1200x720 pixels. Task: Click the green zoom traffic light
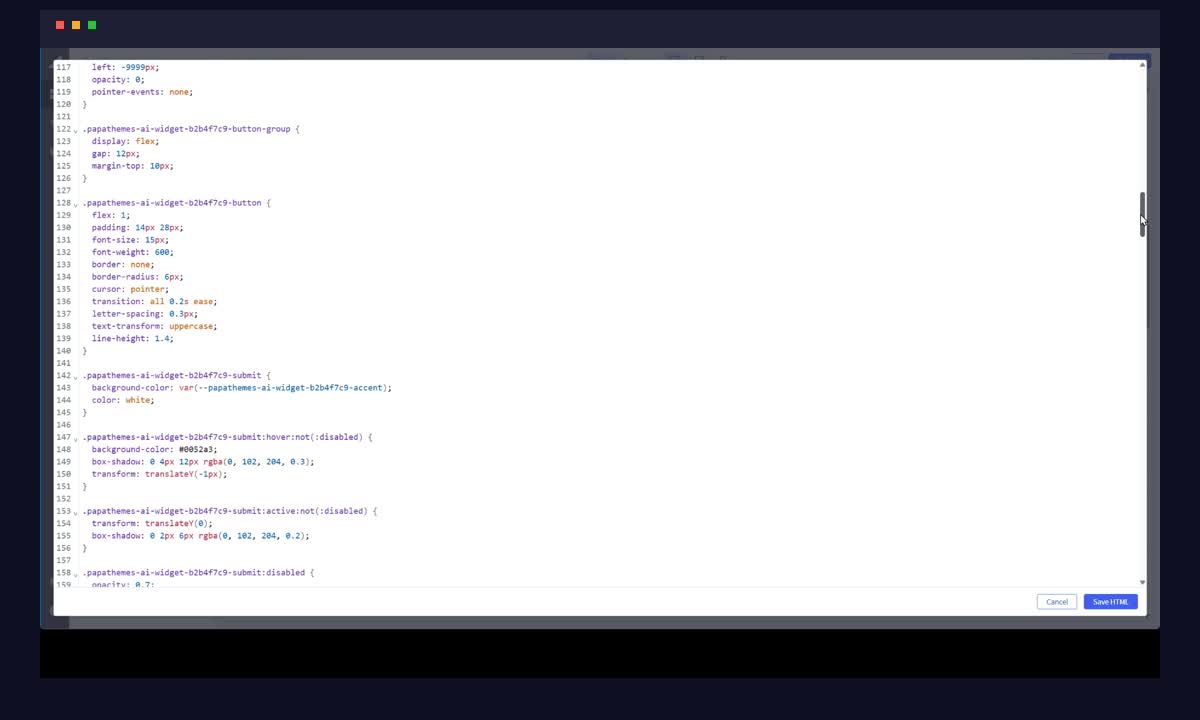tap(91, 24)
